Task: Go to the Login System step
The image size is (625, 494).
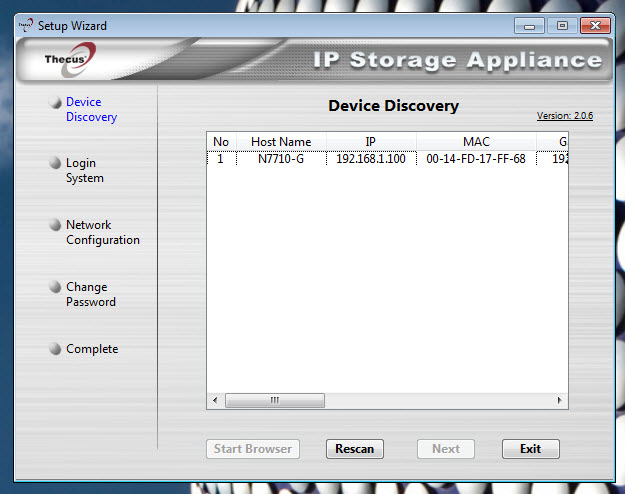Action: [x=85, y=171]
